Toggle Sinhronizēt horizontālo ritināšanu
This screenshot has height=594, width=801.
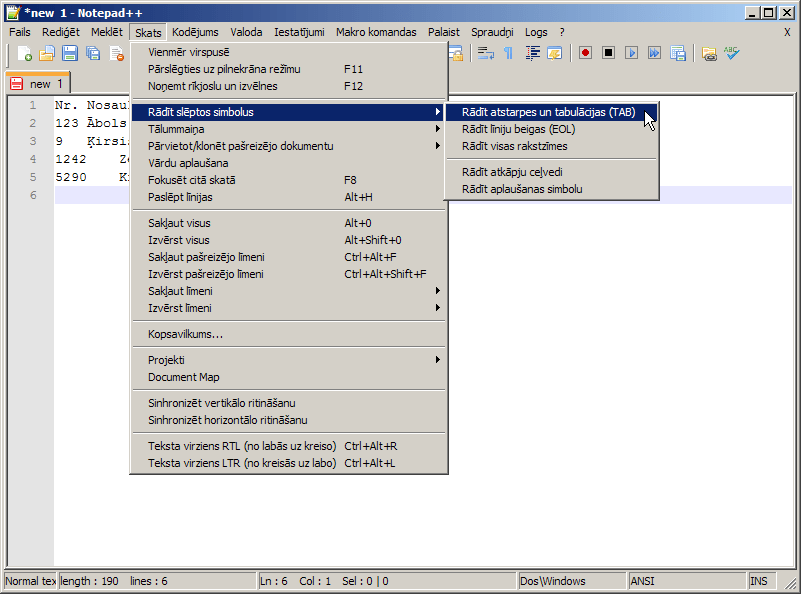289,420
